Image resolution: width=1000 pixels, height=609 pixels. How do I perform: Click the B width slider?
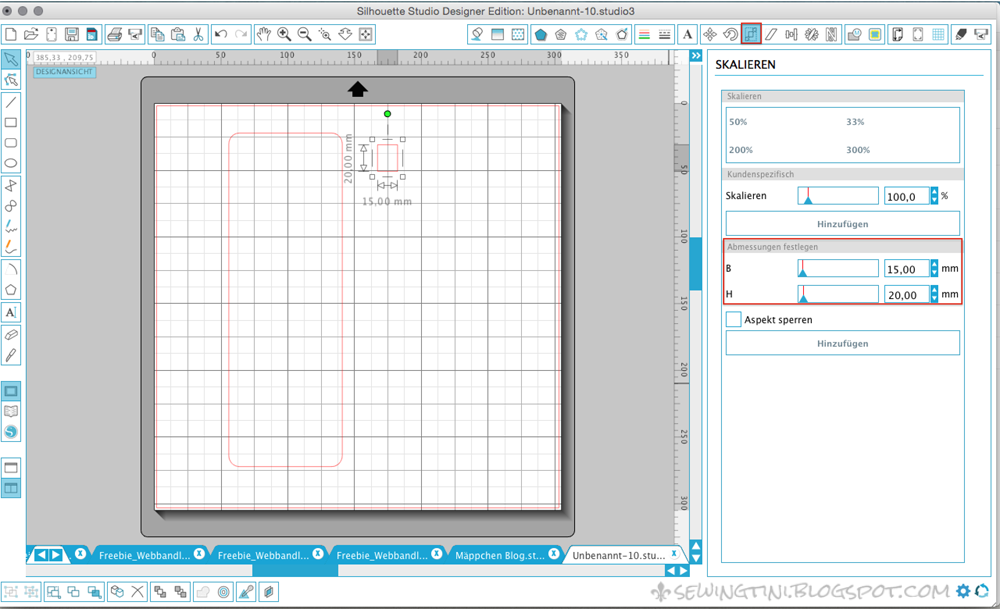[838, 268]
